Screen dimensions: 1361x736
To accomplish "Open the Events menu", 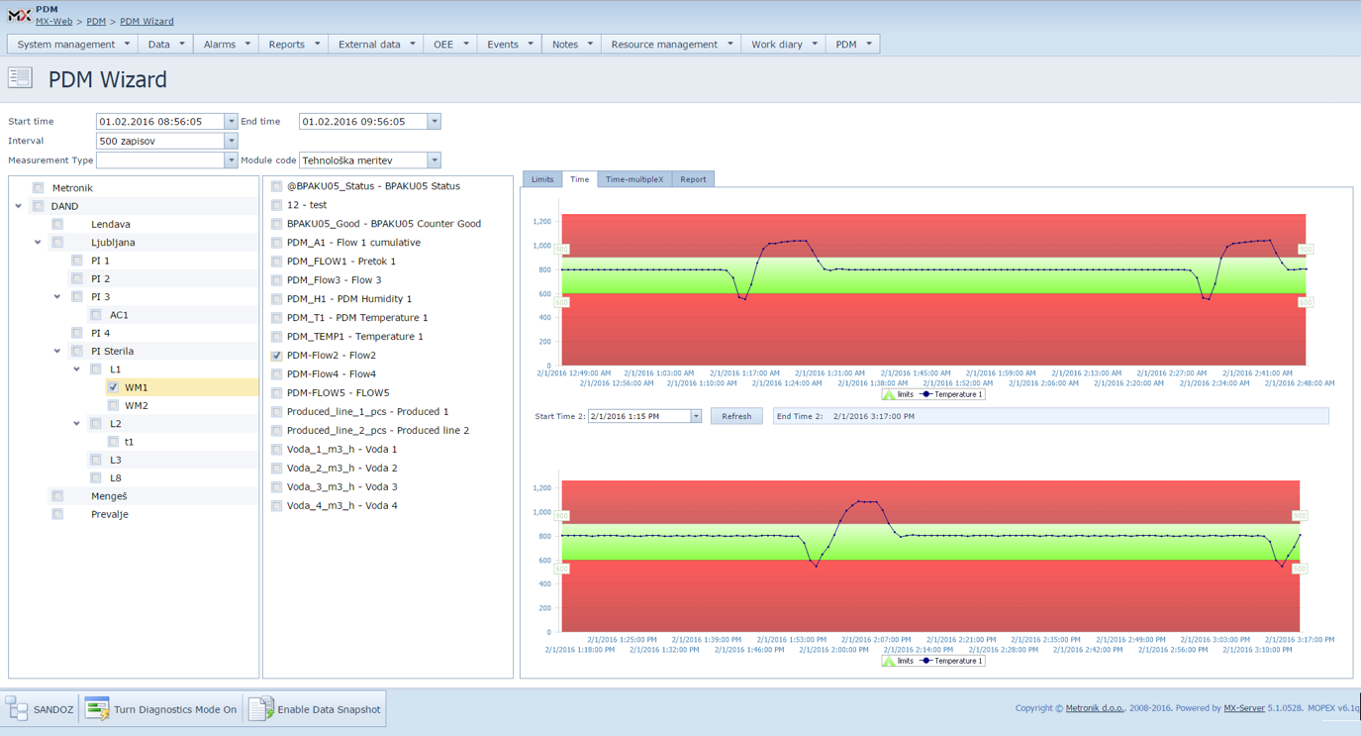I will tap(510, 44).
